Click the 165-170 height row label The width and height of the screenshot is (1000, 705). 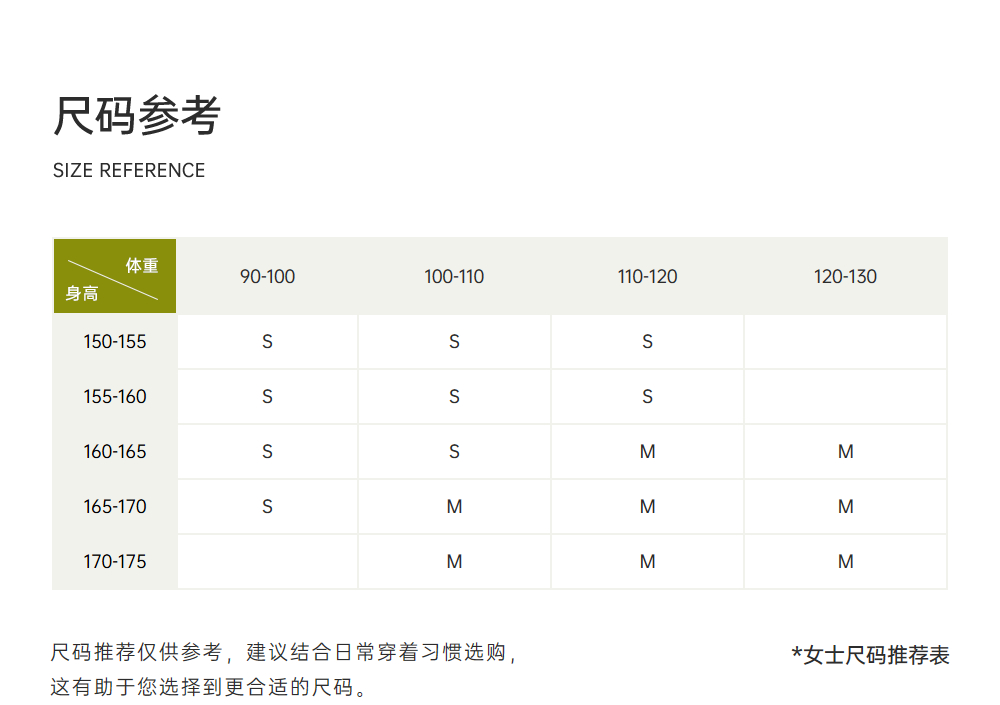point(115,507)
